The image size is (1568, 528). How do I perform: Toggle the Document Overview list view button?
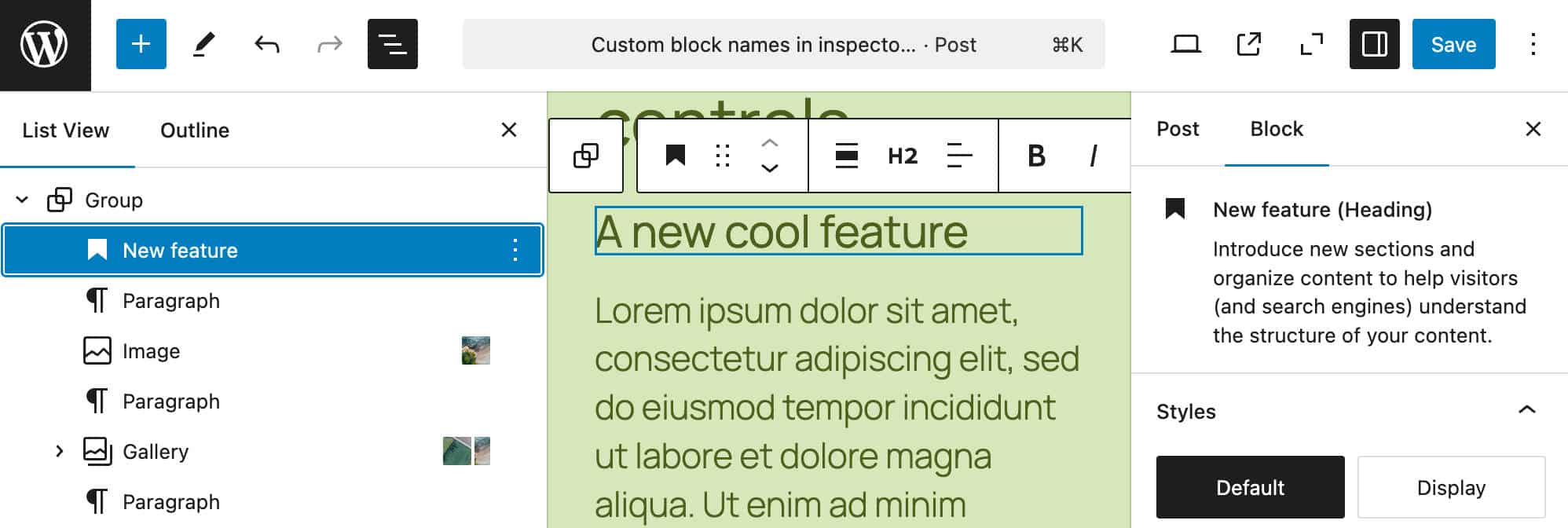point(393,44)
